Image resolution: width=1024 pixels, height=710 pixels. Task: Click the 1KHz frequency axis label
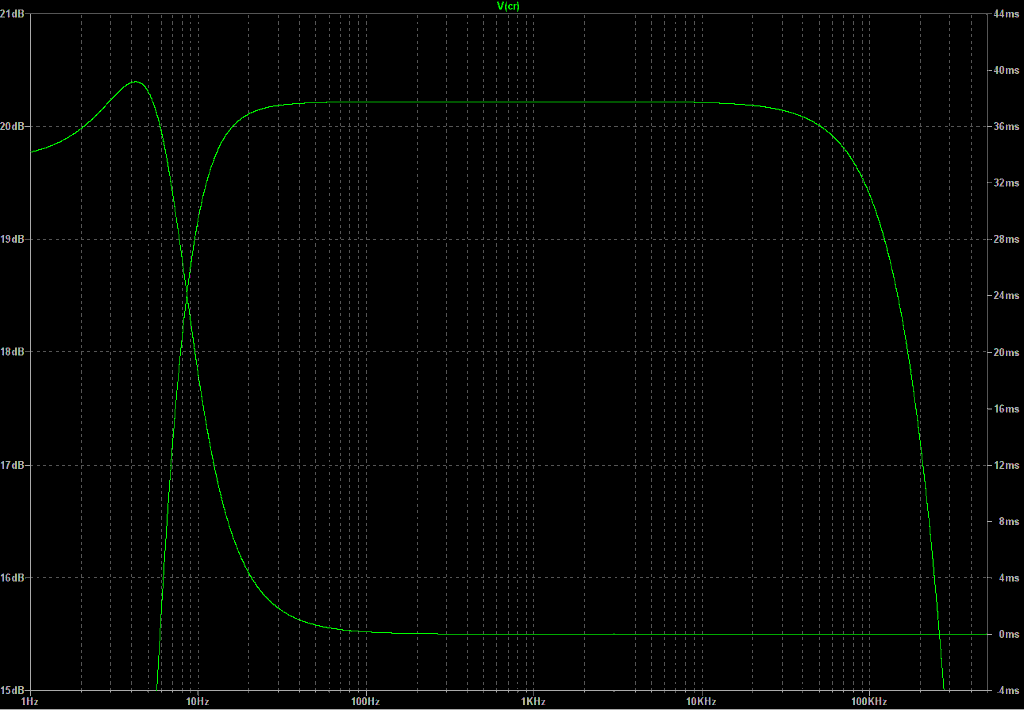534,702
